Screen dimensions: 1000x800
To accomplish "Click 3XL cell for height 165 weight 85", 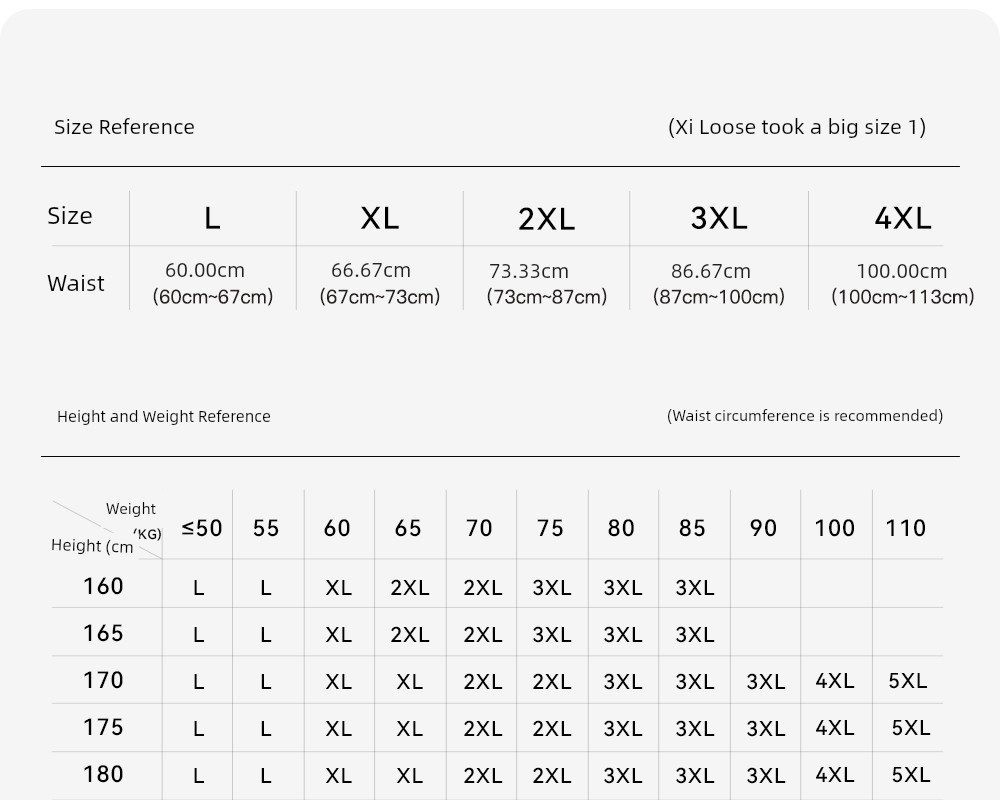I will pyautogui.click(x=695, y=635).
